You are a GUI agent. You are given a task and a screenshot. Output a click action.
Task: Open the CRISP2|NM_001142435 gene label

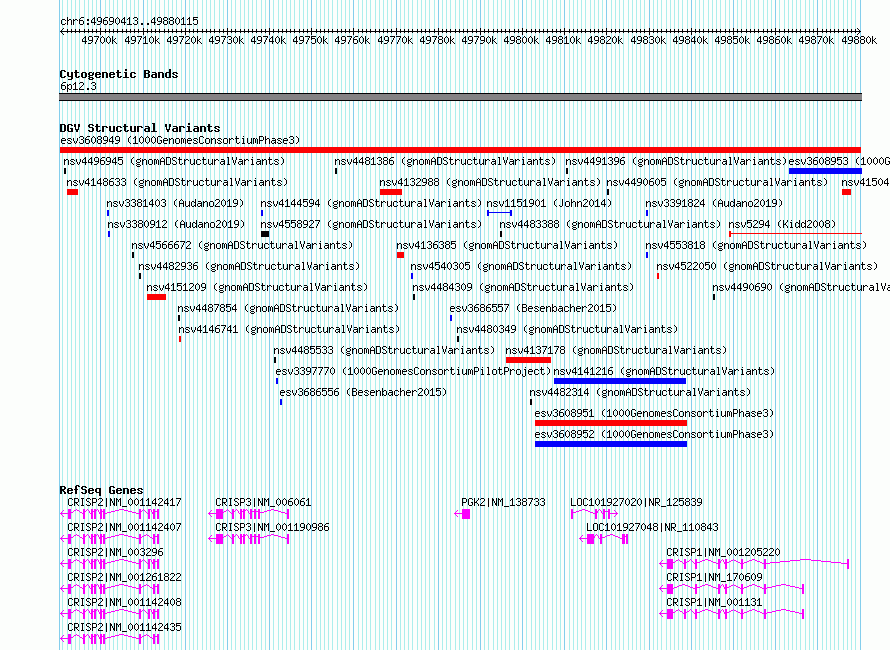pyautogui.click(x=124, y=627)
